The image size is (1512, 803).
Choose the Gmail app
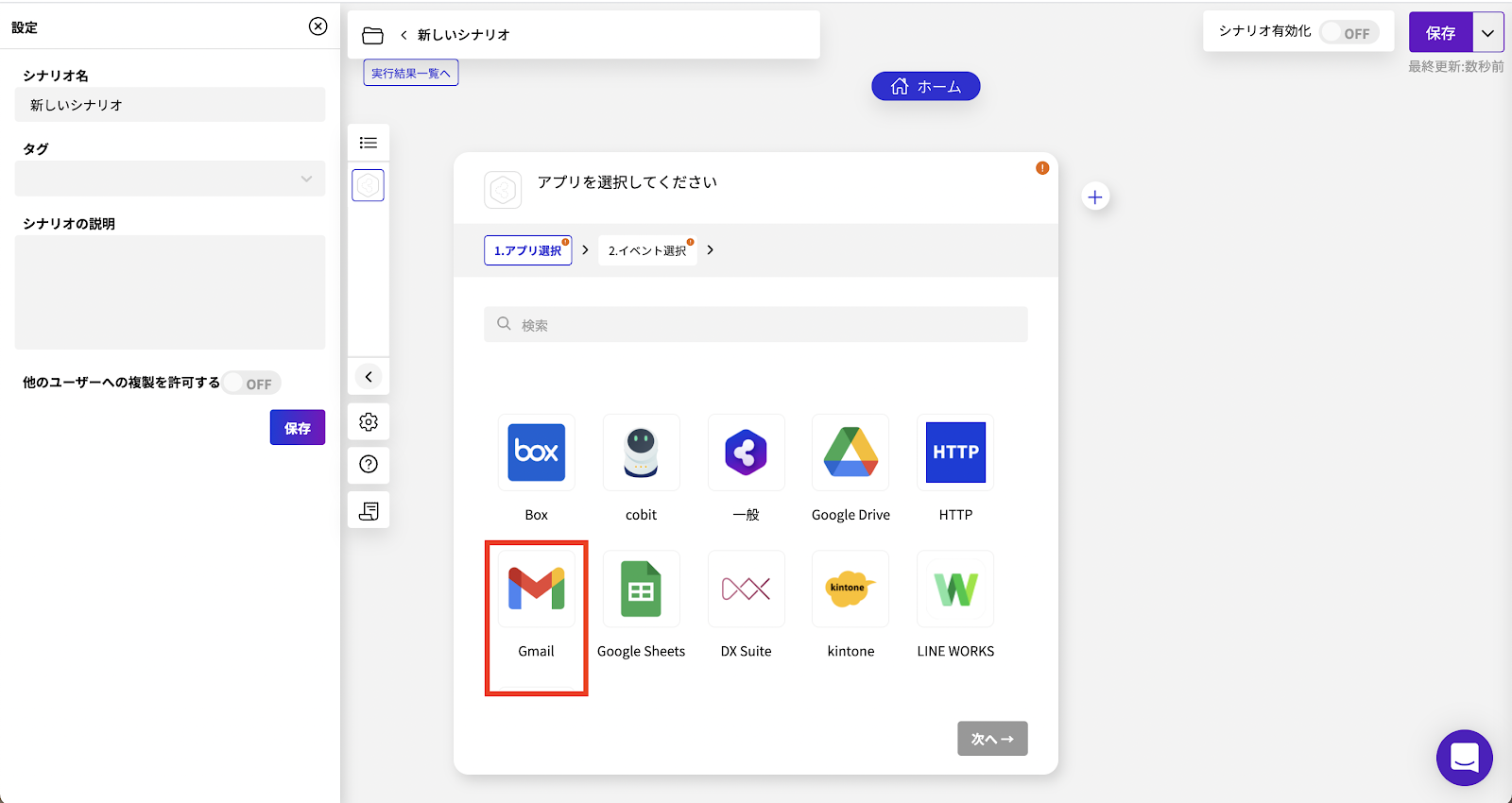click(x=536, y=589)
